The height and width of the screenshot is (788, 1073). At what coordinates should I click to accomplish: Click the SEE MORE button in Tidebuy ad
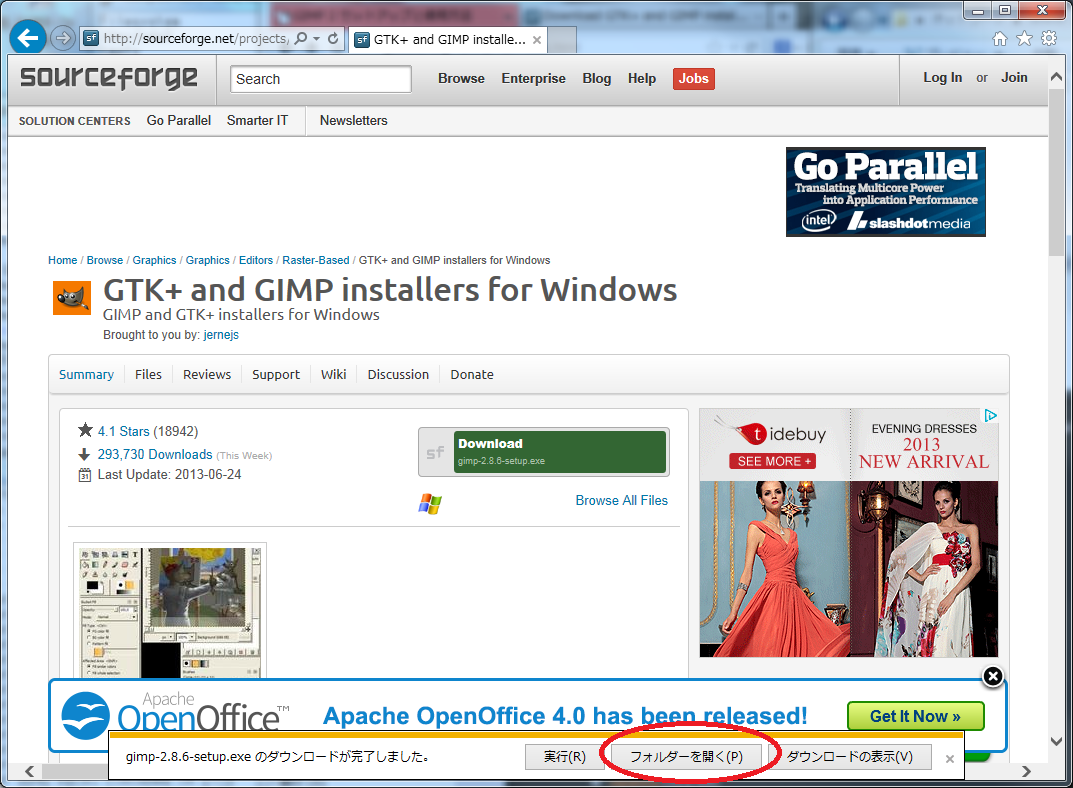click(773, 461)
